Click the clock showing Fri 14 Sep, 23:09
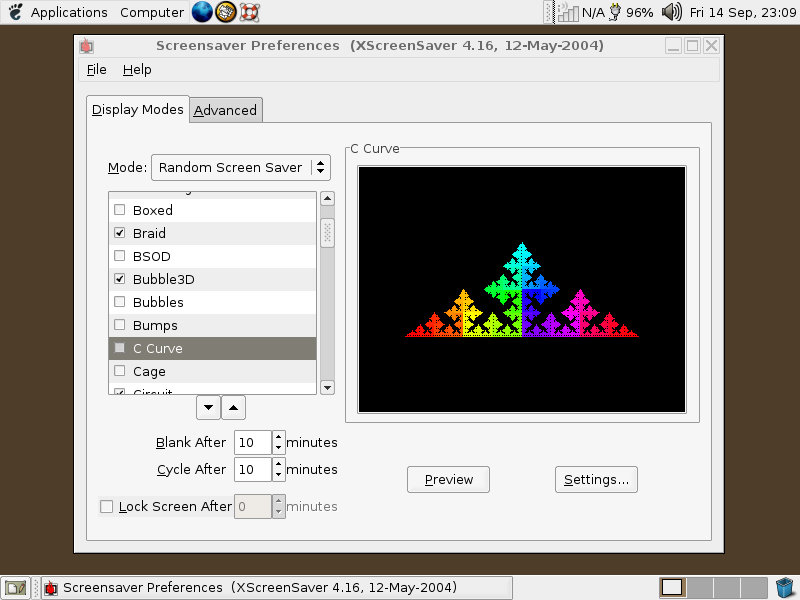 click(742, 12)
